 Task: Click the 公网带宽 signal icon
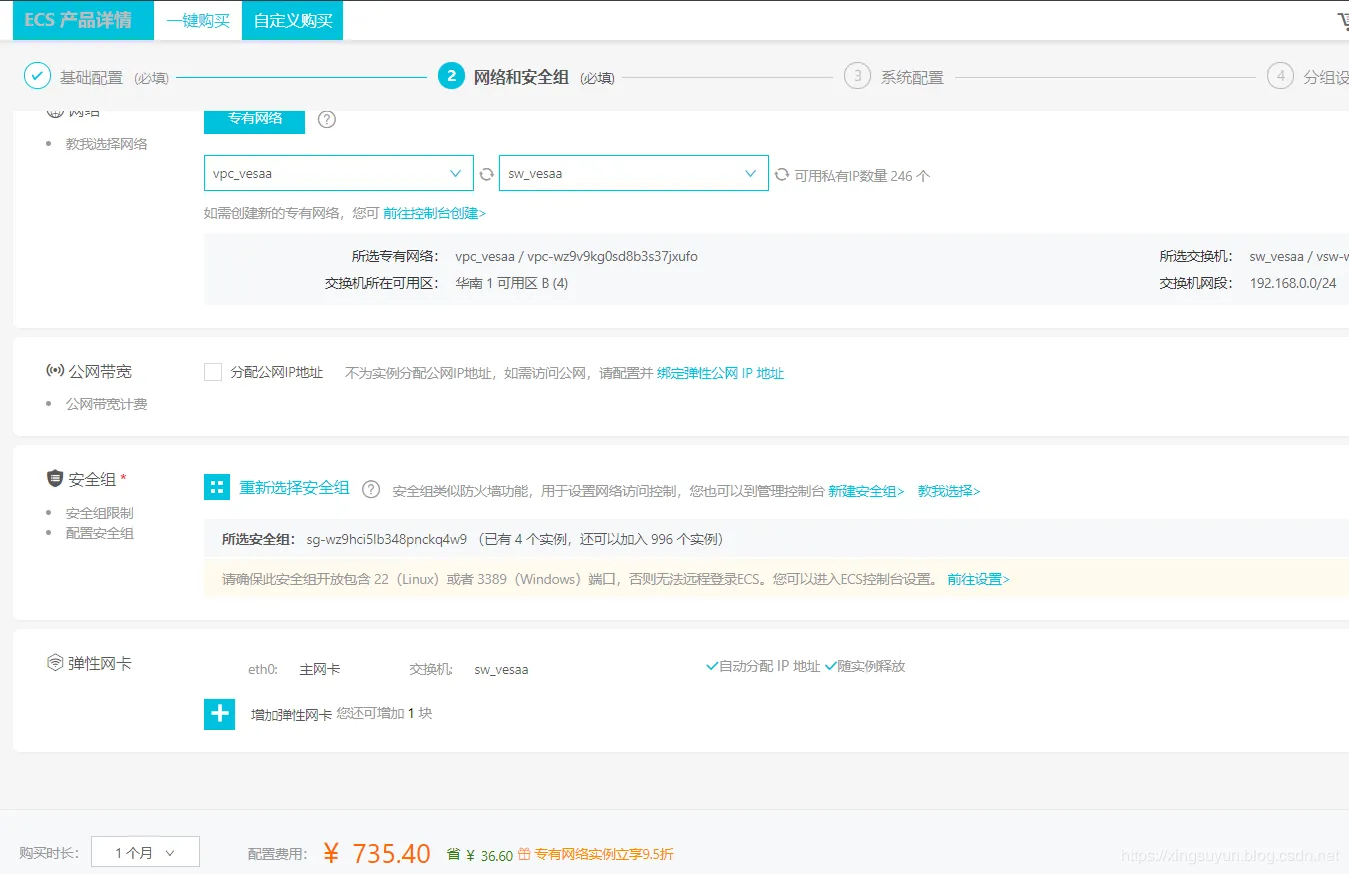pyautogui.click(x=55, y=371)
